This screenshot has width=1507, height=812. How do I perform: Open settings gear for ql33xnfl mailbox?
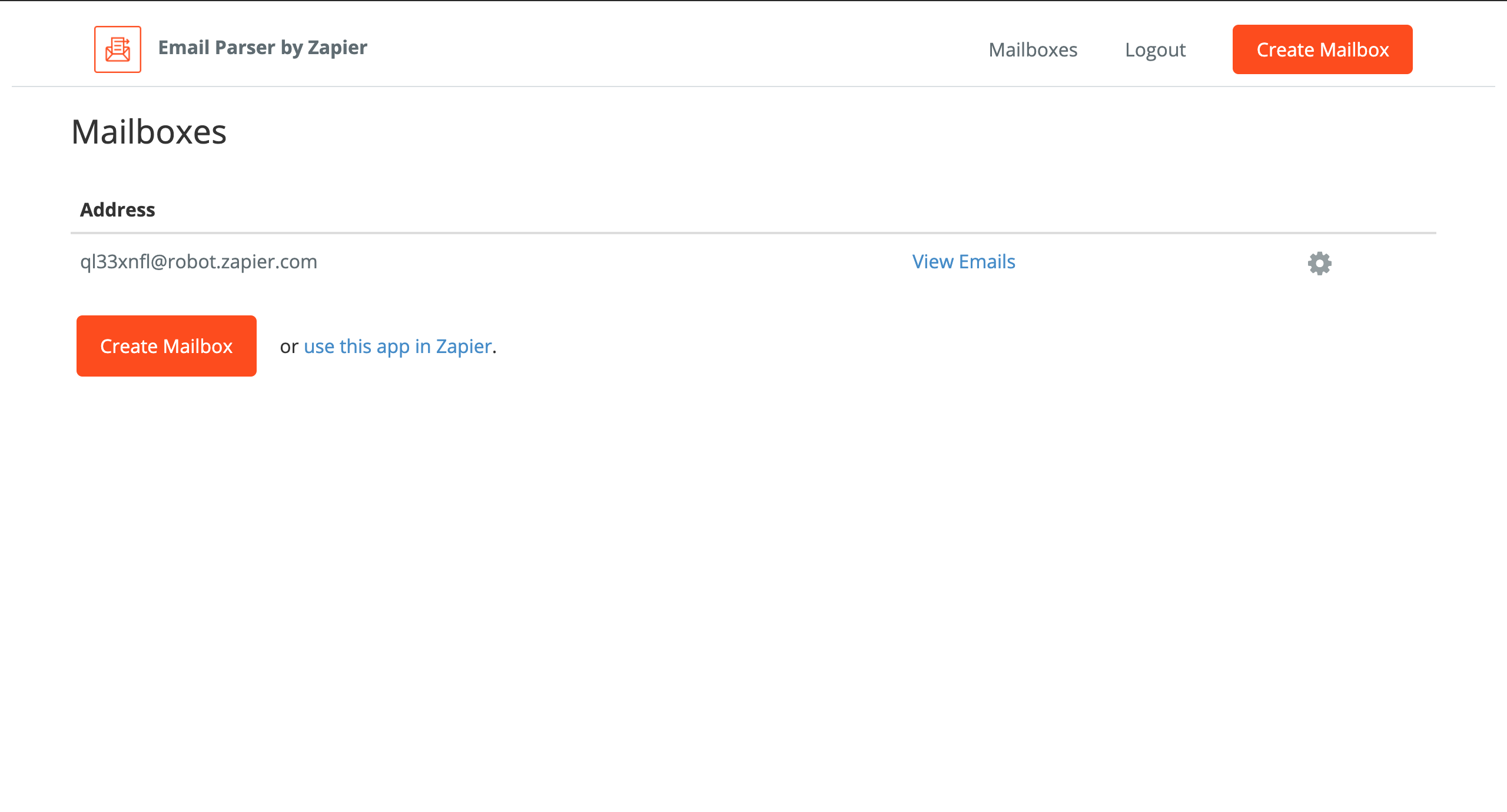tap(1320, 263)
